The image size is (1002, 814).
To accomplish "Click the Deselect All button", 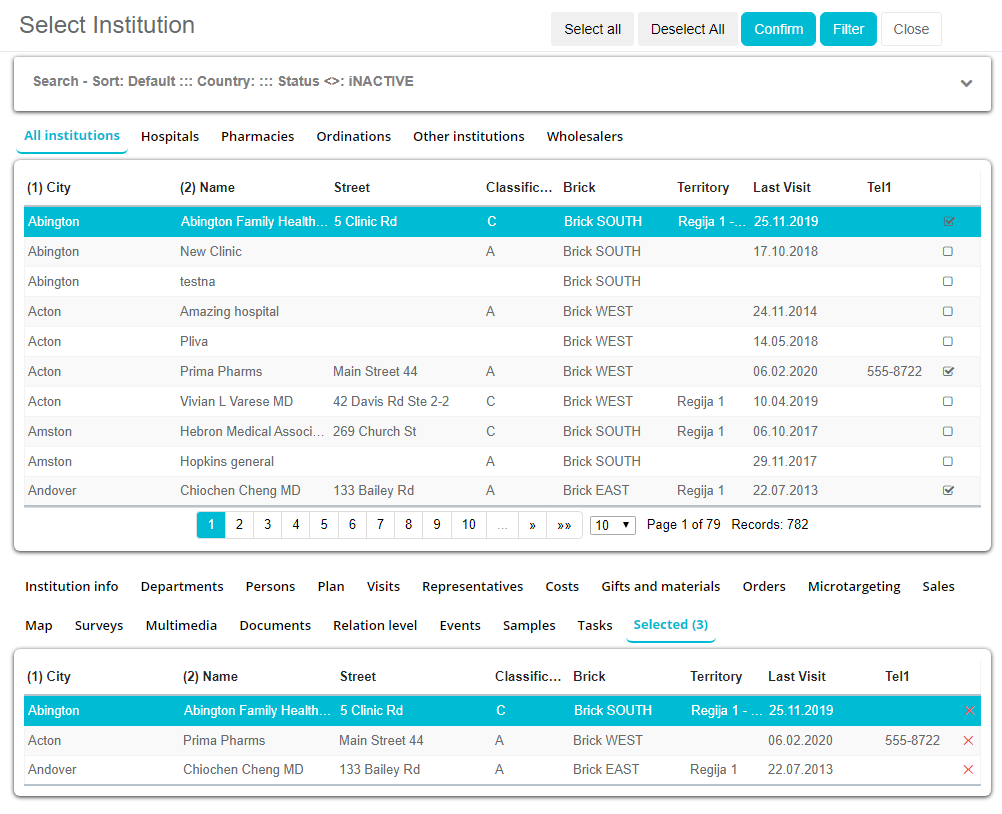I will point(687,29).
